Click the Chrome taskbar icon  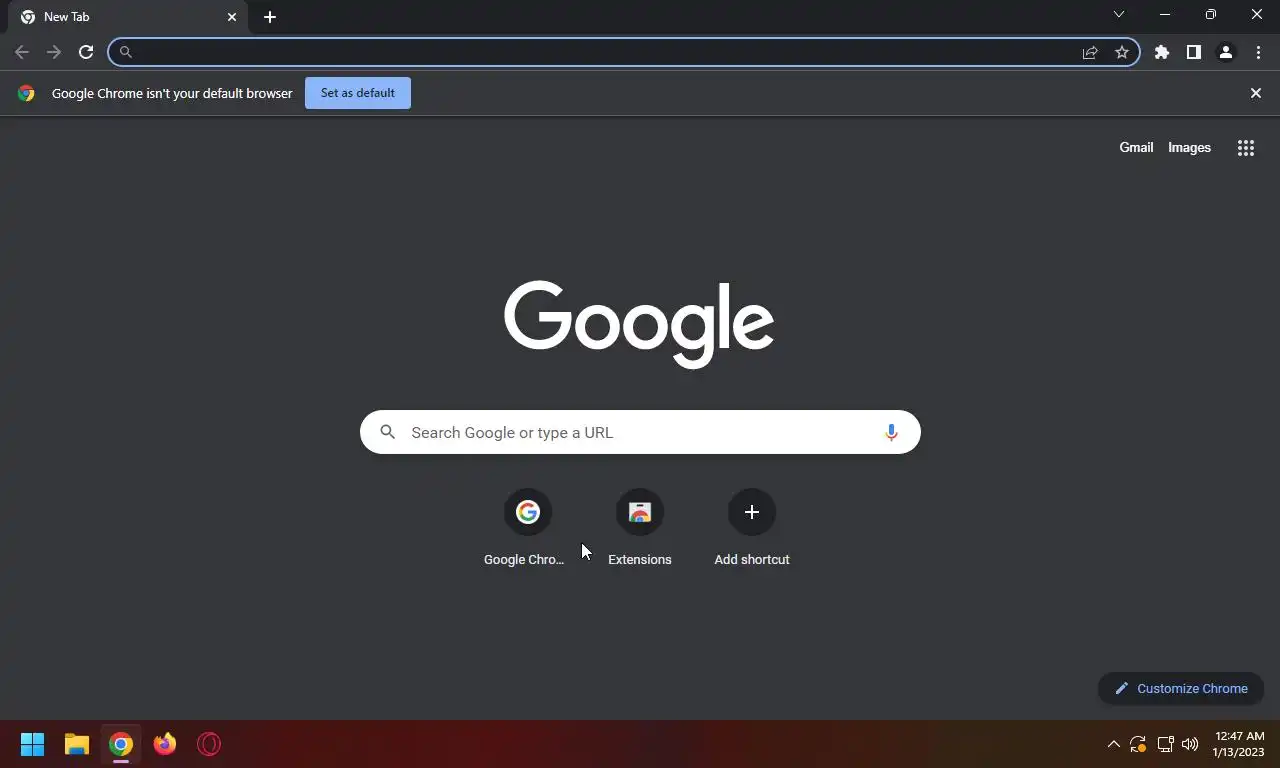(x=121, y=744)
